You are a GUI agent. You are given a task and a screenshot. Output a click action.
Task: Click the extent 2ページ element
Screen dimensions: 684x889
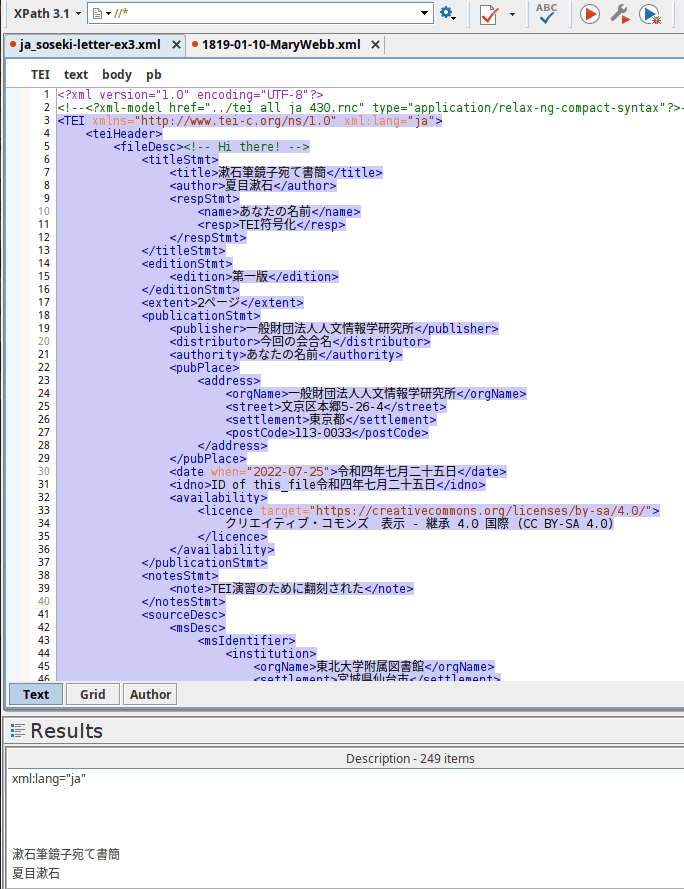(x=222, y=303)
